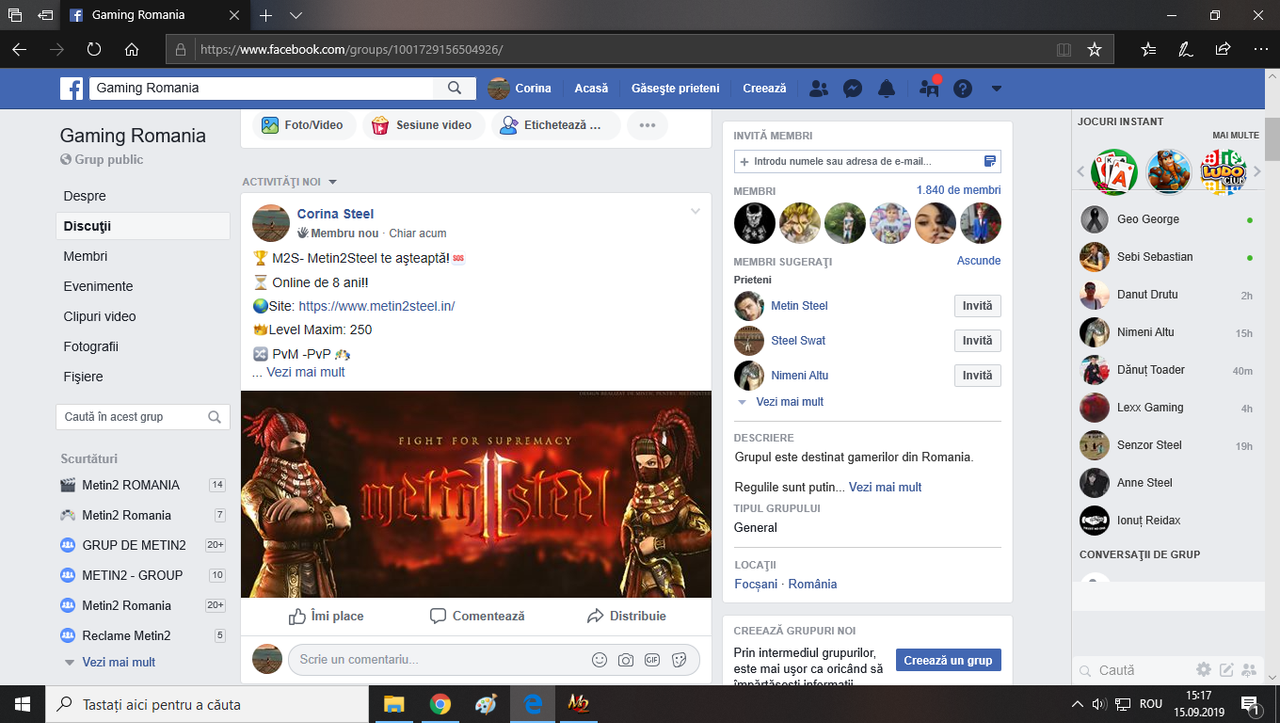Click Distribuie to share the post
1280x723 pixels.
point(626,616)
